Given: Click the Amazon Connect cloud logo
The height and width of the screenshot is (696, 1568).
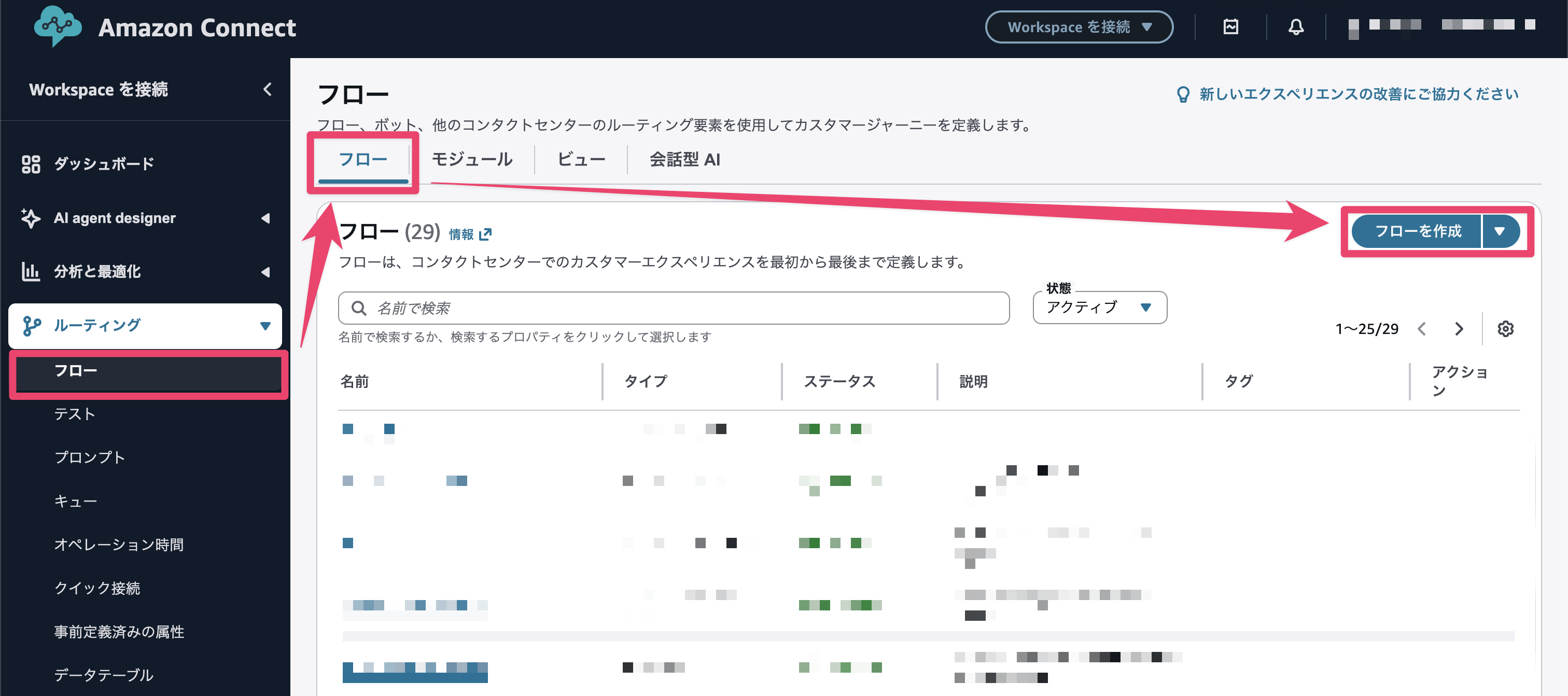Looking at the screenshot, I should [57, 26].
